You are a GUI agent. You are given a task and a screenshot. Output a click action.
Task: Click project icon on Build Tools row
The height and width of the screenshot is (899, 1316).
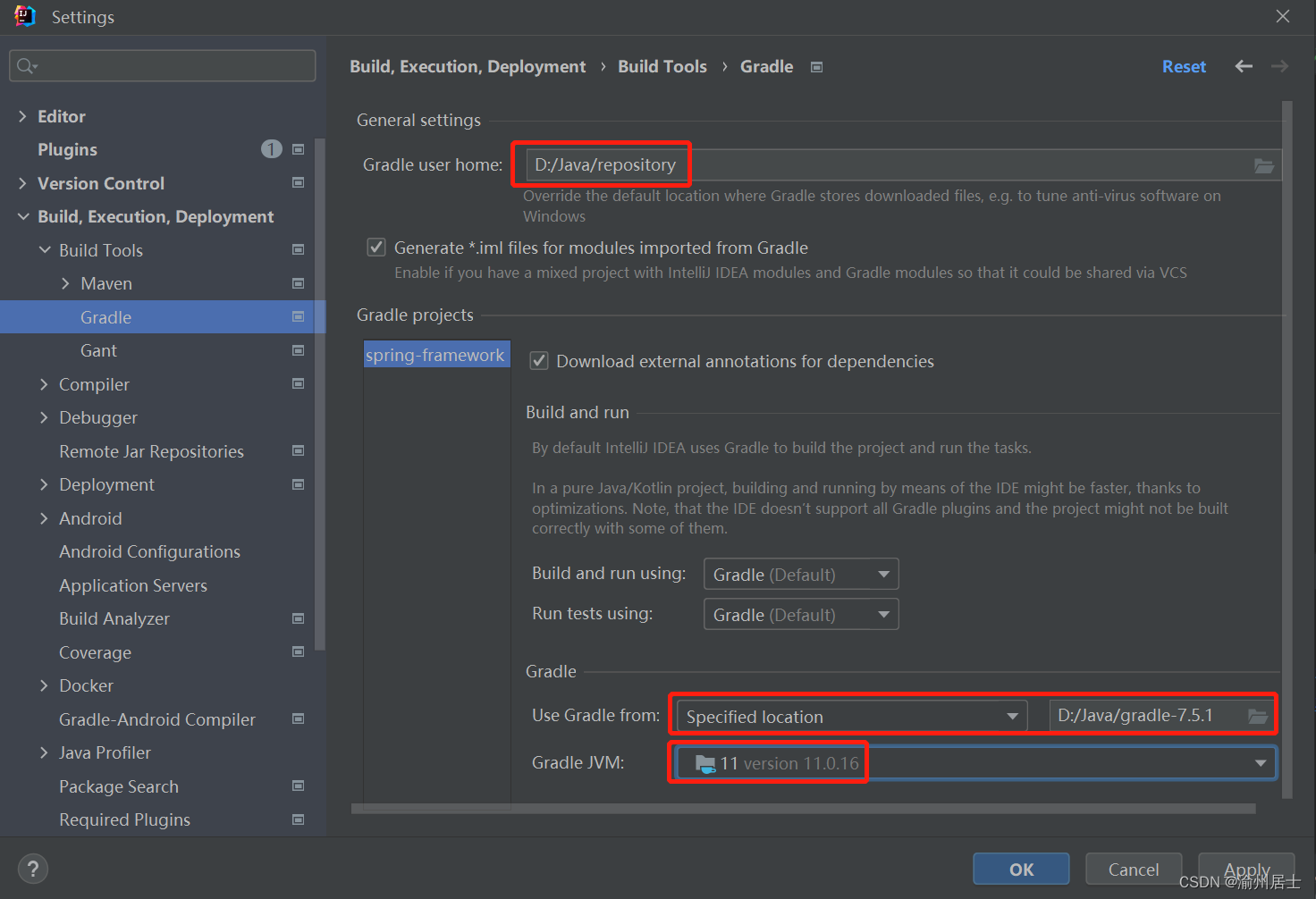[299, 249]
